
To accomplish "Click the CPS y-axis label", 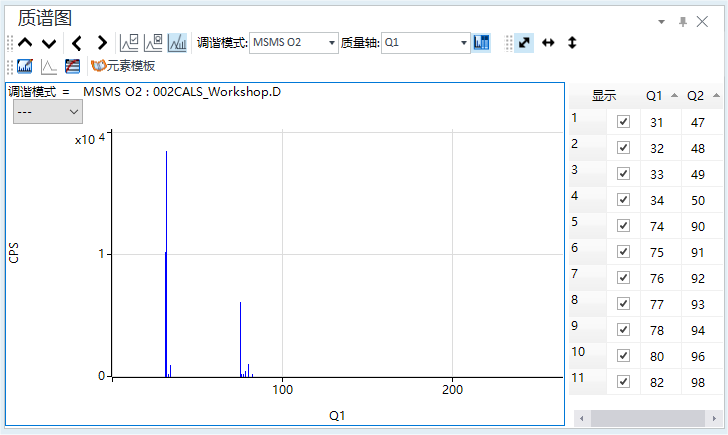I will click(13, 253).
